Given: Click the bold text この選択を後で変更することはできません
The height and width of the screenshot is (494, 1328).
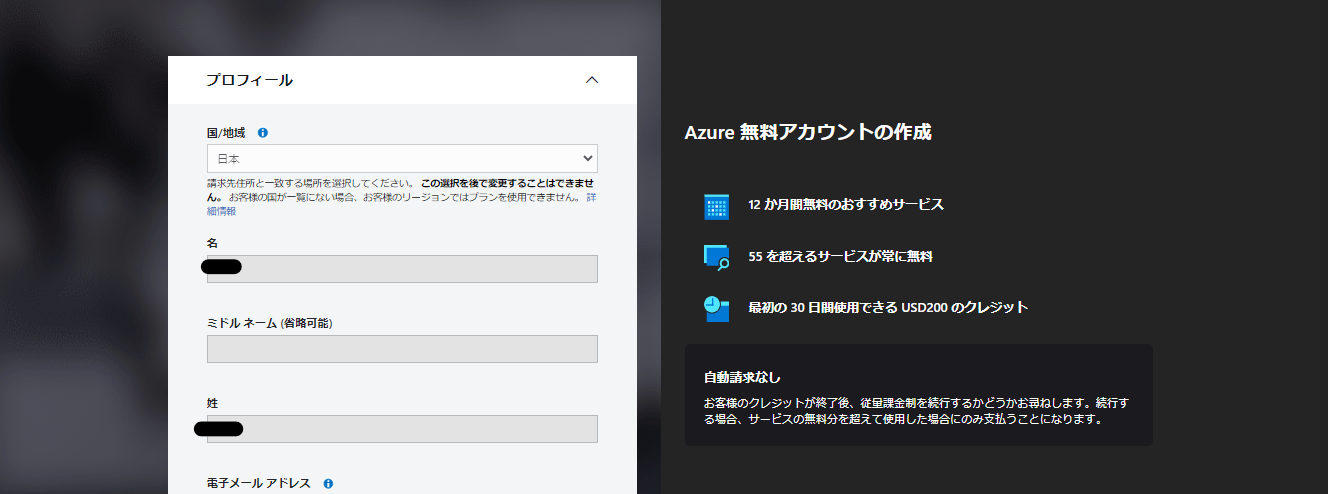Looking at the screenshot, I should (402, 190).
